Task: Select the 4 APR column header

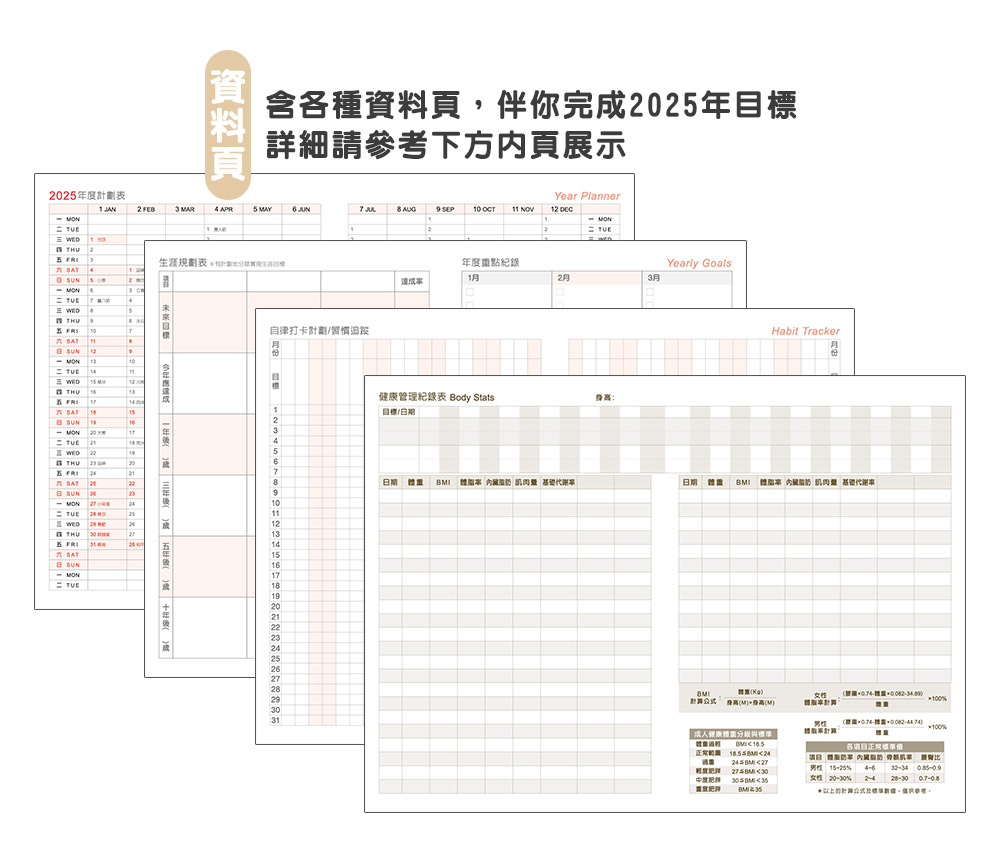Action: coord(224,209)
